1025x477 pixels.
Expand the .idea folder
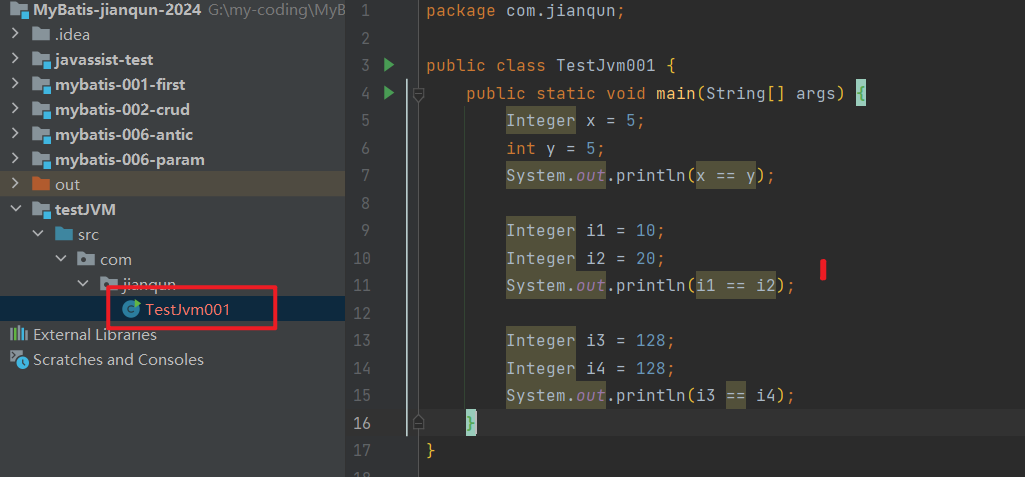[15, 34]
